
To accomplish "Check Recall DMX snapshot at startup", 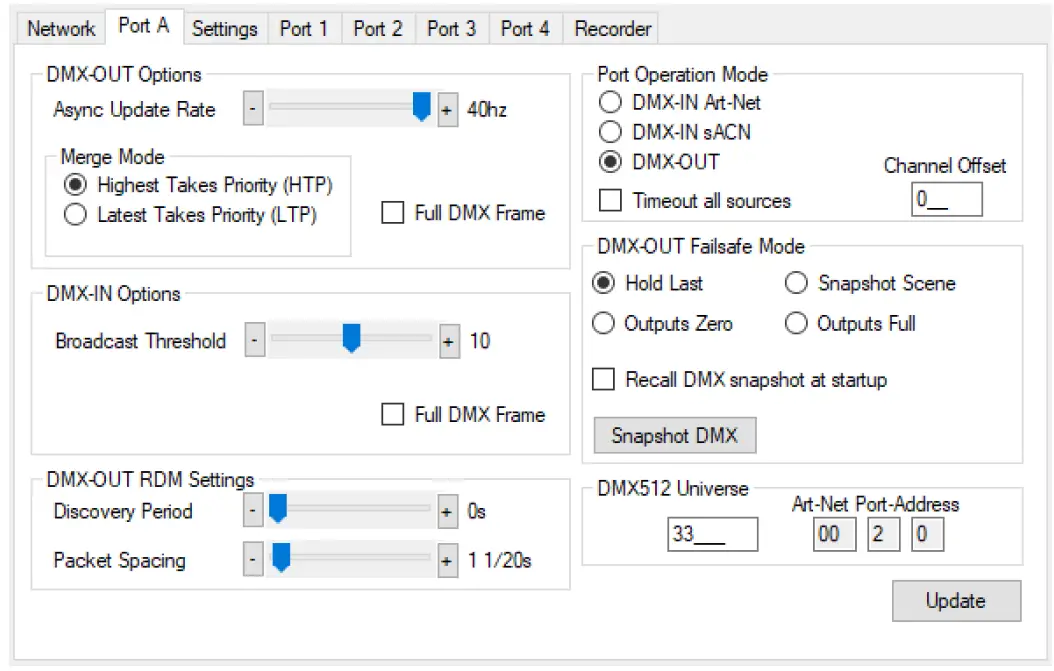I will pos(603,379).
